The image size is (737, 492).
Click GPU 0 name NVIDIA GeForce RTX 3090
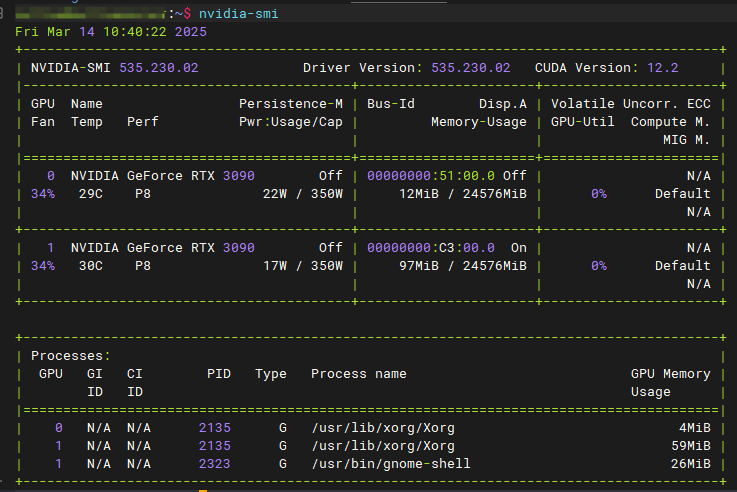163,176
